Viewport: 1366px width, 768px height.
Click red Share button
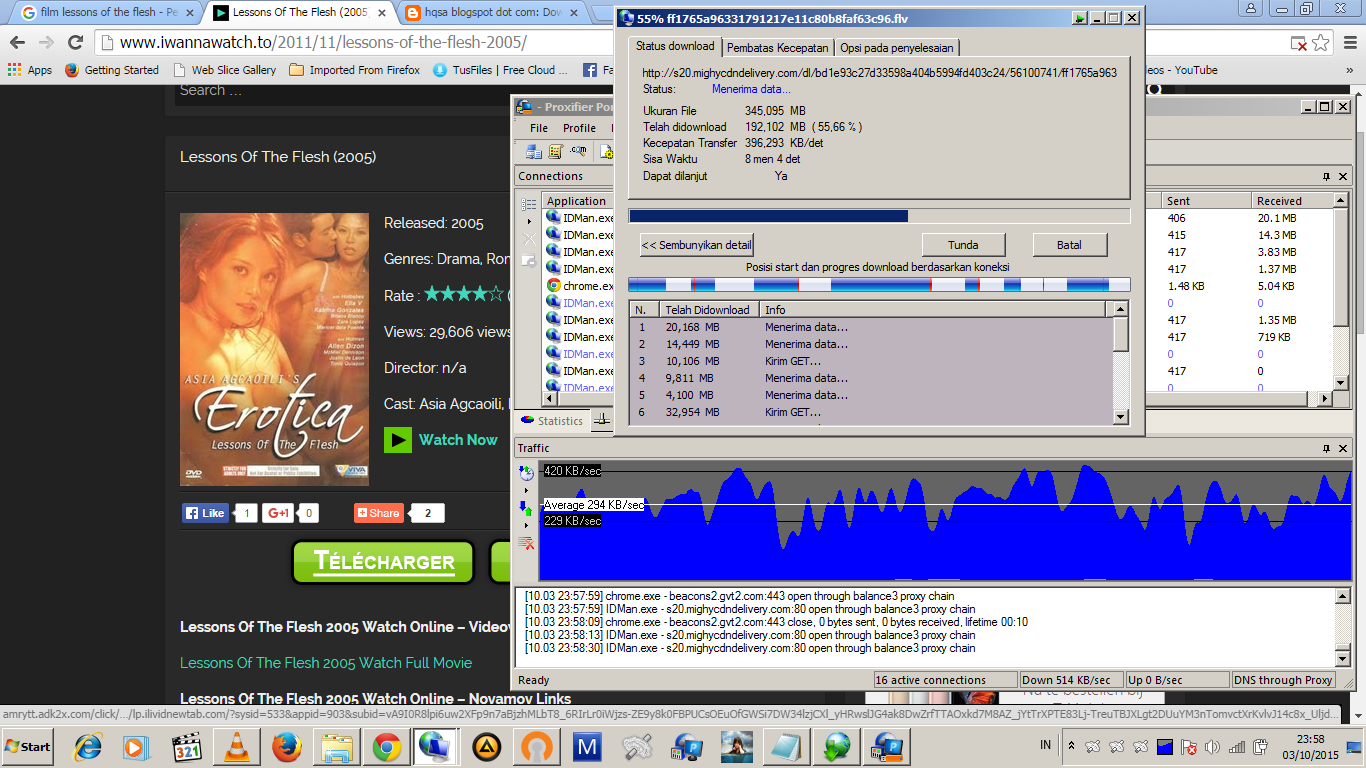coord(378,513)
